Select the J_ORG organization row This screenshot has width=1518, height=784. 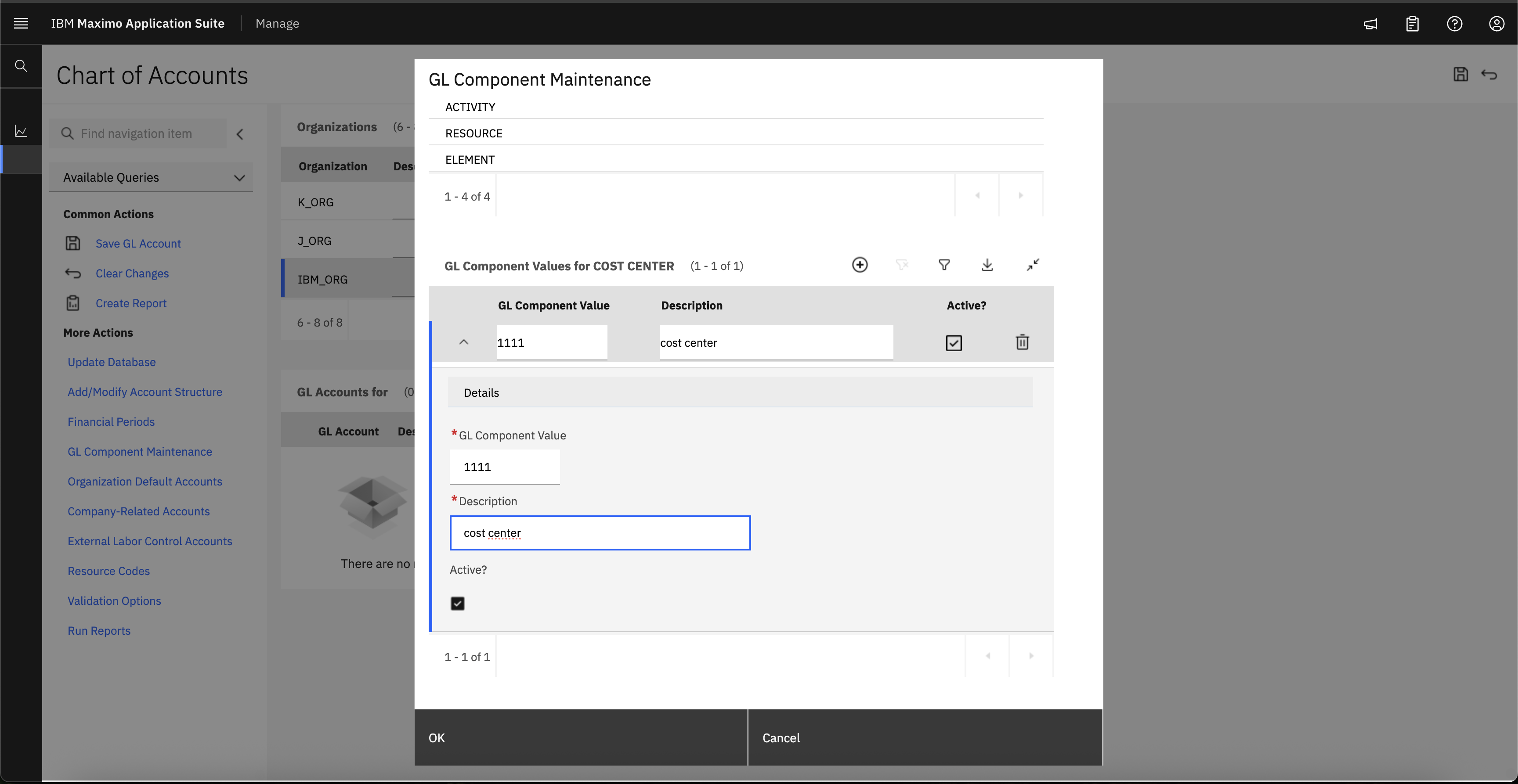(348, 241)
